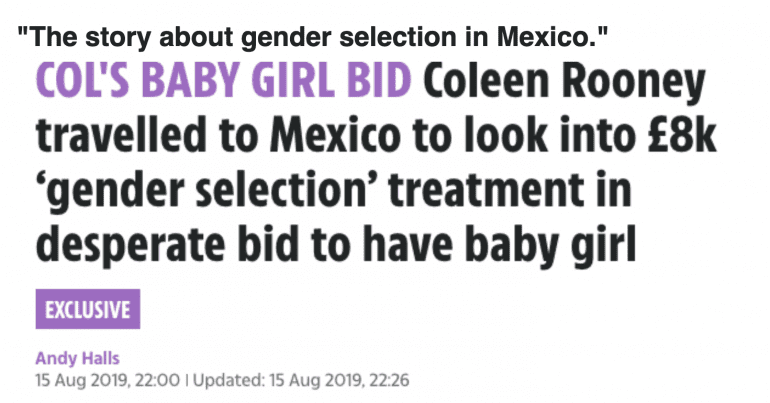This screenshot has height=403, width=770.
Task: Click the Updated 22:26 timestamp
Action: click(x=301, y=380)
